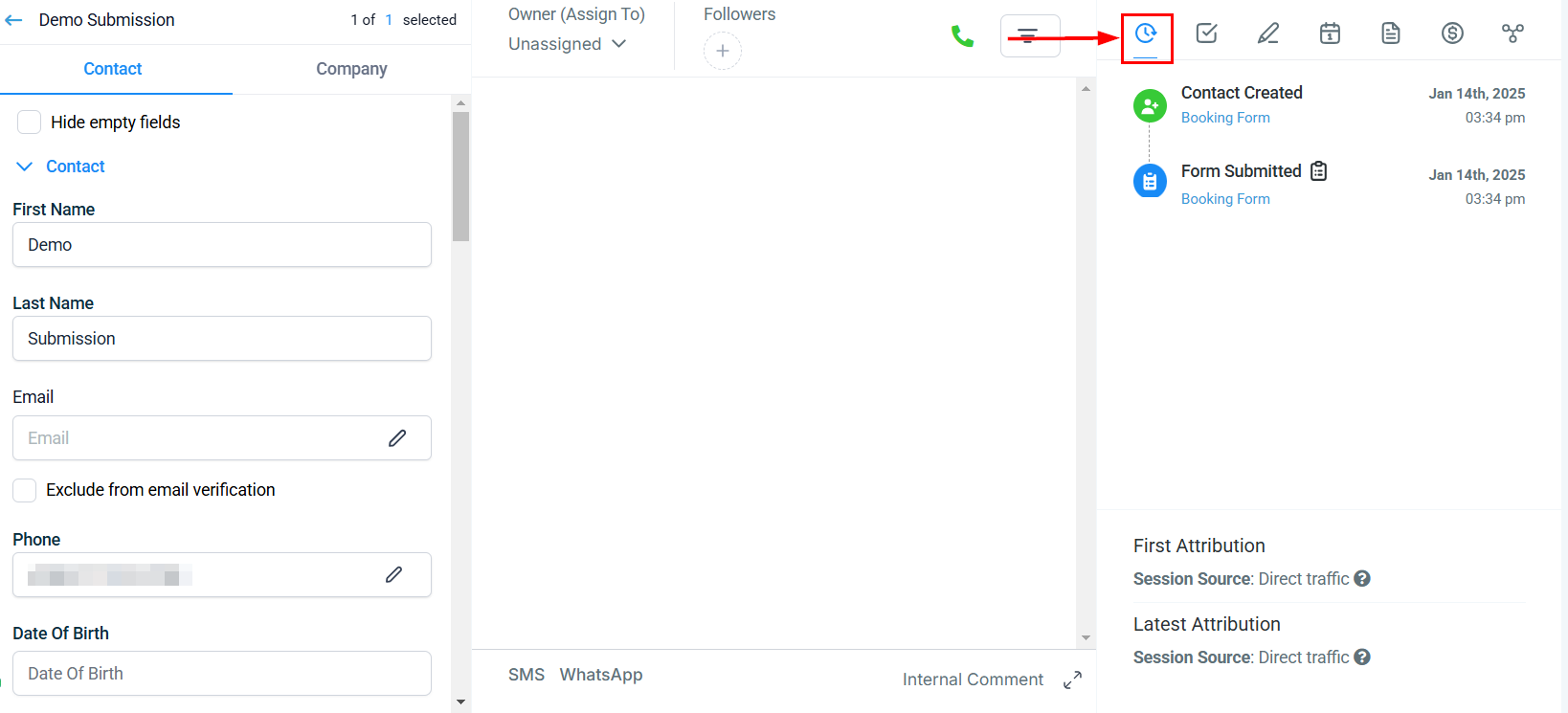Click the green phone call icon
This screenshot has height=713, width=1568.
tap(962, 36)
